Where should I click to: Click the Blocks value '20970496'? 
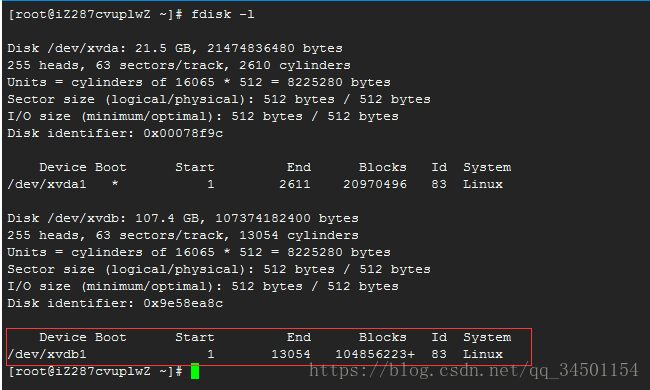click(x=375, y=184)
